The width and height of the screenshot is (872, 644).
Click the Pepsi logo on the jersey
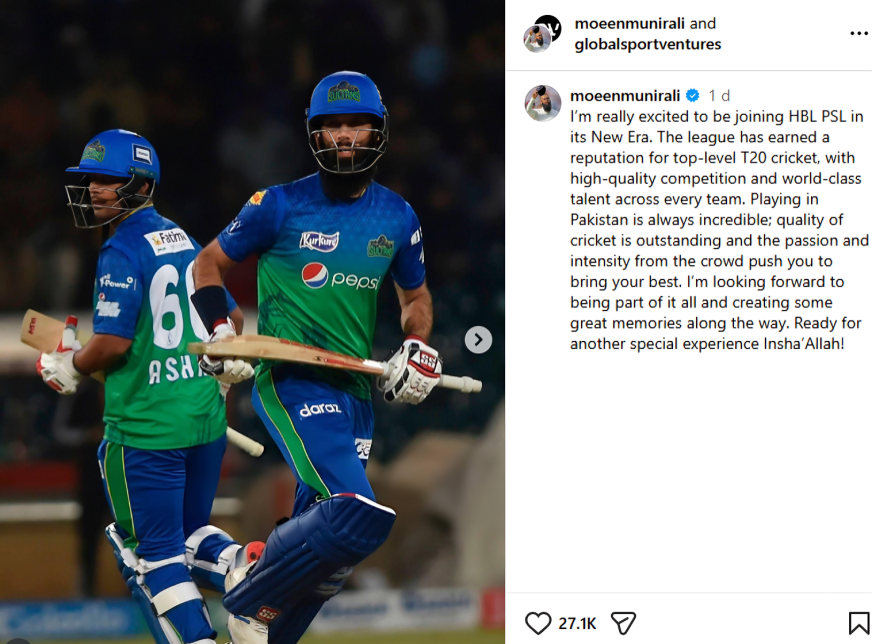(340, 276)
